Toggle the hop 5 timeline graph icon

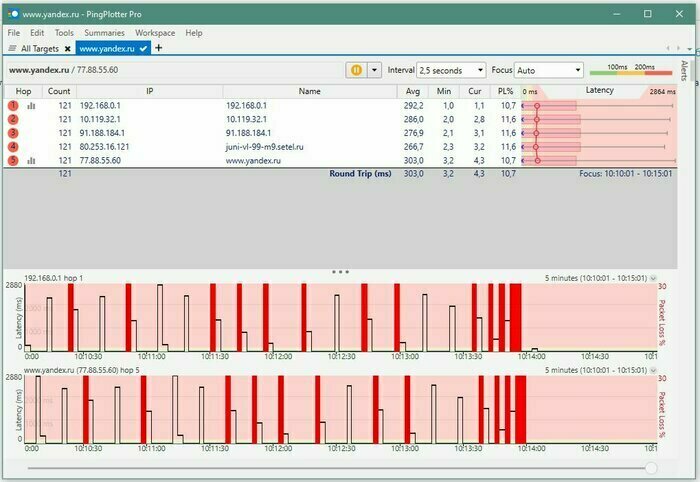click(30, 160)
